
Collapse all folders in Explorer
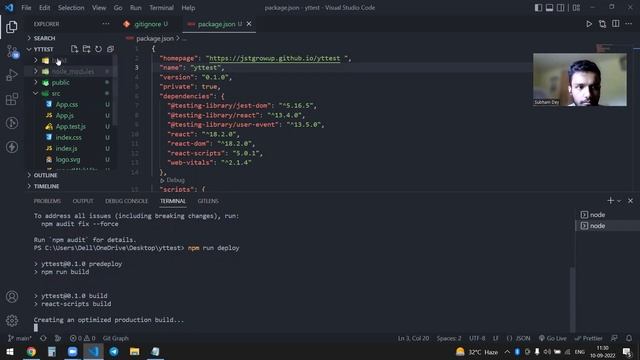click(x=110, y=49)
